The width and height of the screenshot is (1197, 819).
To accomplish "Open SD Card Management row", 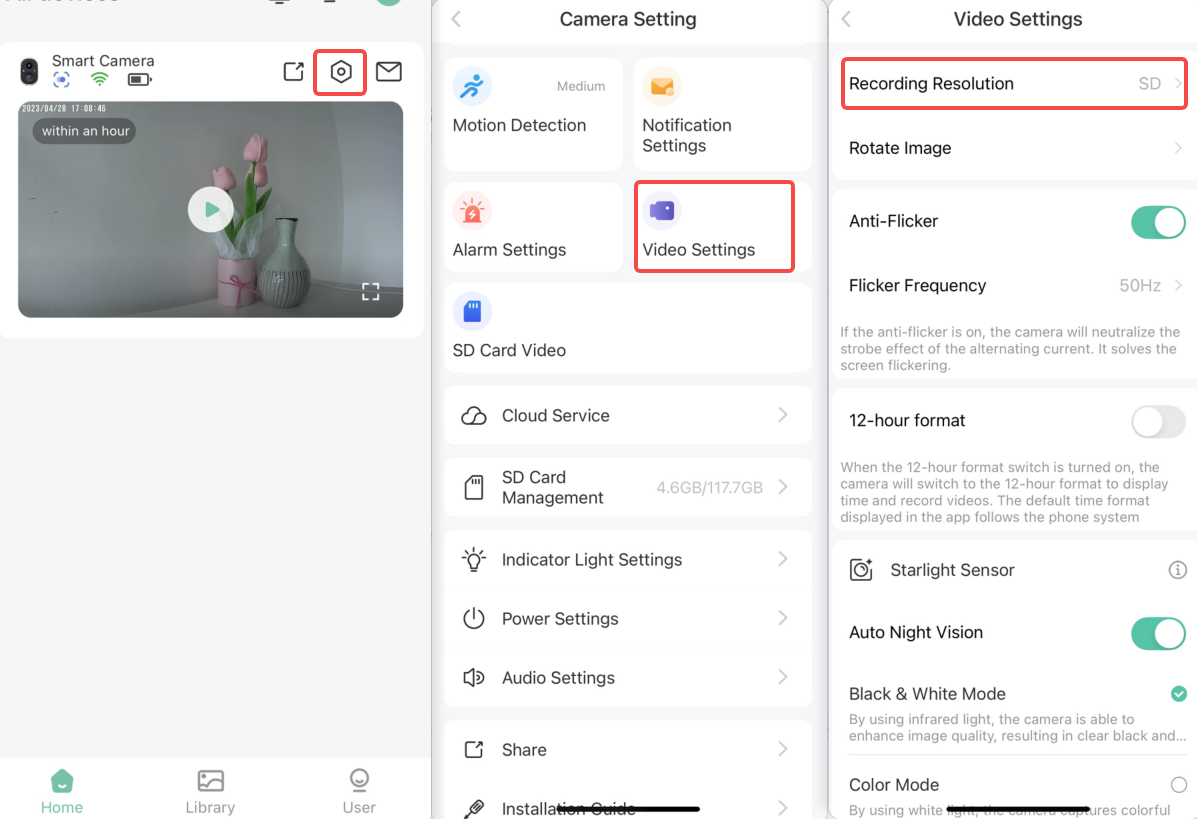I will pos(628,487).
